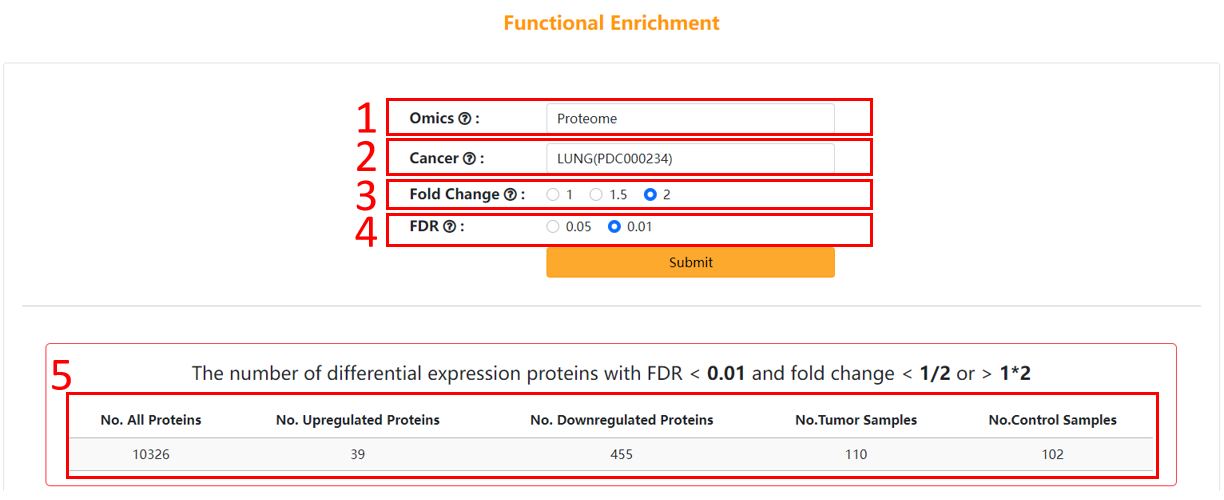
Task: Click the No. All Proteins column header
Action: pyautogui.click(x=151, y=420)
